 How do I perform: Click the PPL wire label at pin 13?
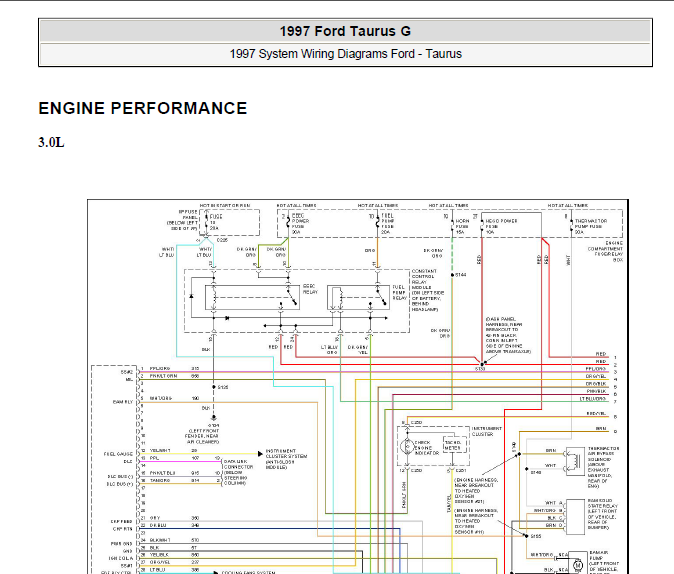coord(154,458)
